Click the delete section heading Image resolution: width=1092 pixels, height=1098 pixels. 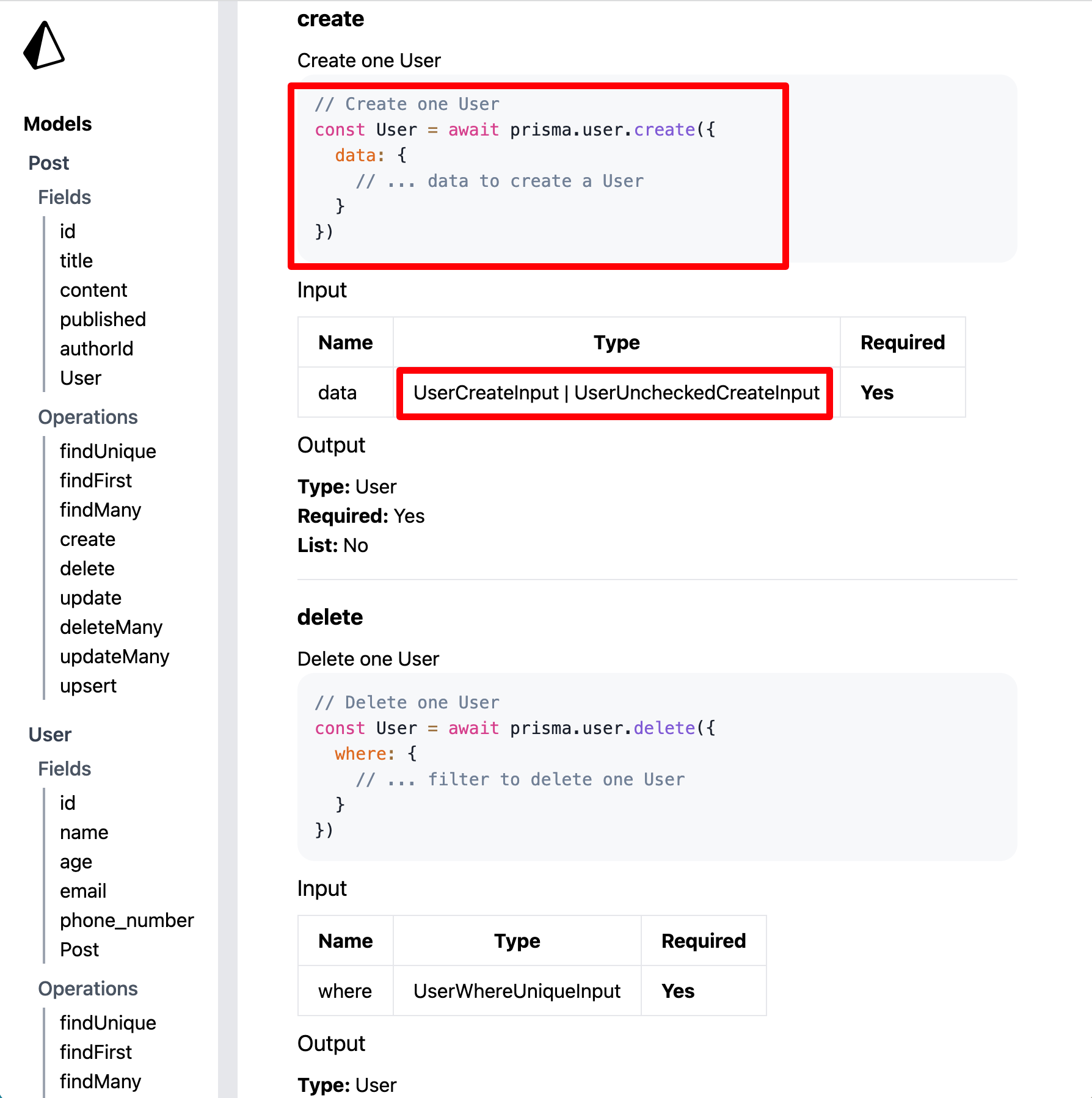330,617
